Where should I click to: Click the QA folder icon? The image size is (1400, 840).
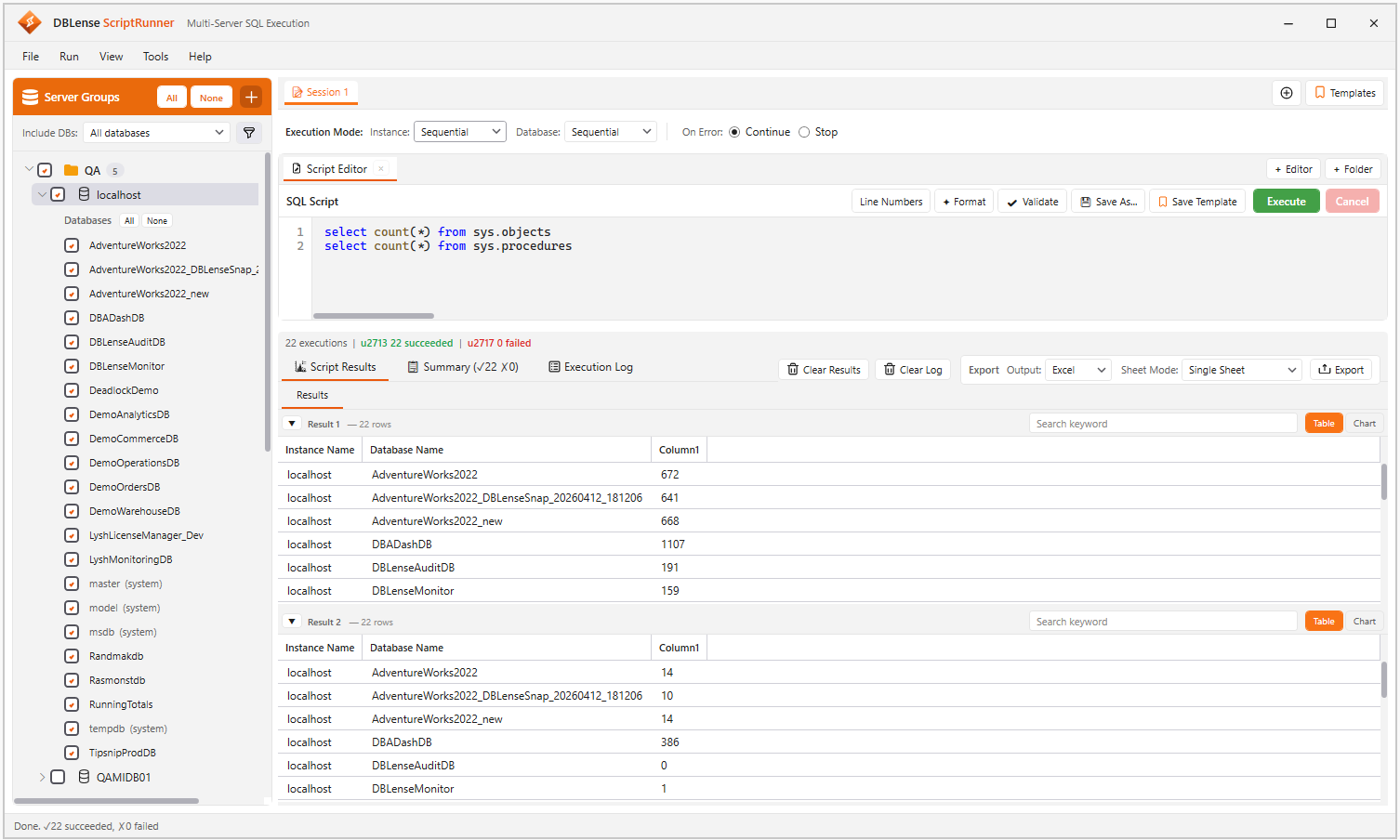coord(71,170)
